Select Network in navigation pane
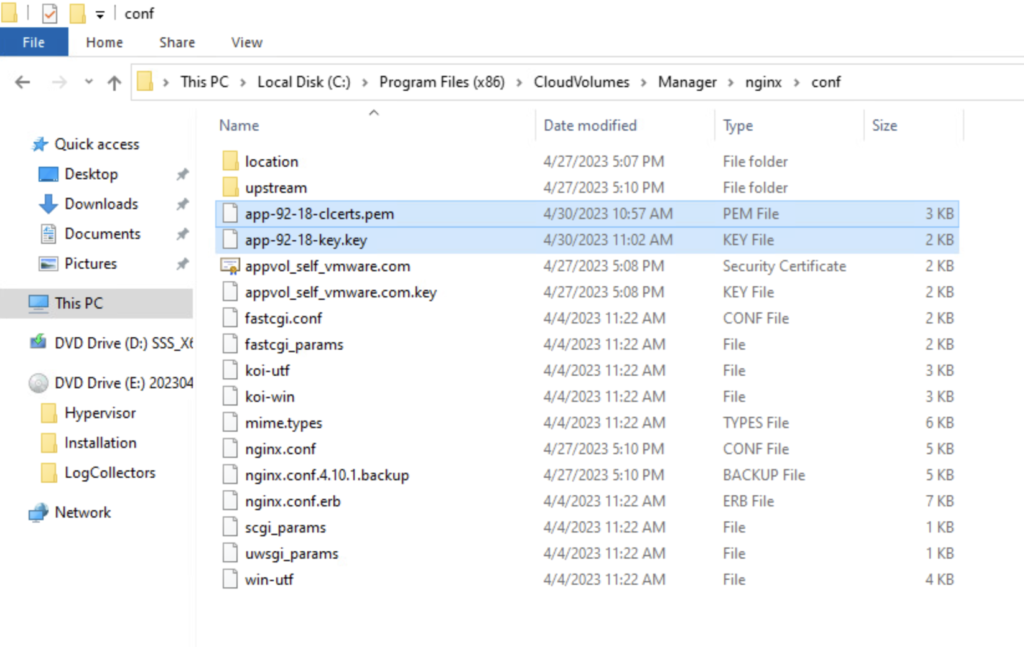The height and width of the screenshot is (647, 1024). click(82, 512)
